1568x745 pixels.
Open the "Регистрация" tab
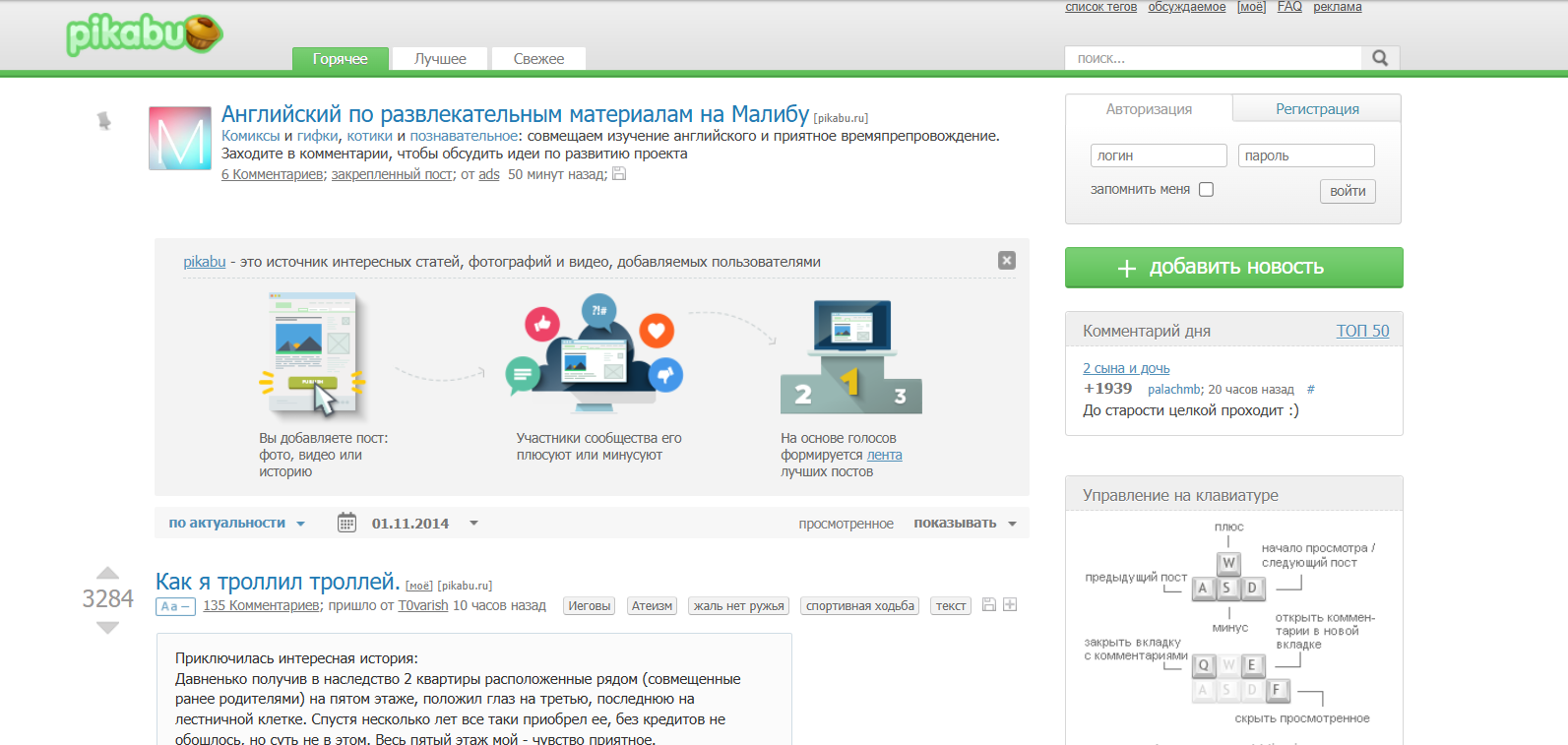click(x=1316, y=109)
